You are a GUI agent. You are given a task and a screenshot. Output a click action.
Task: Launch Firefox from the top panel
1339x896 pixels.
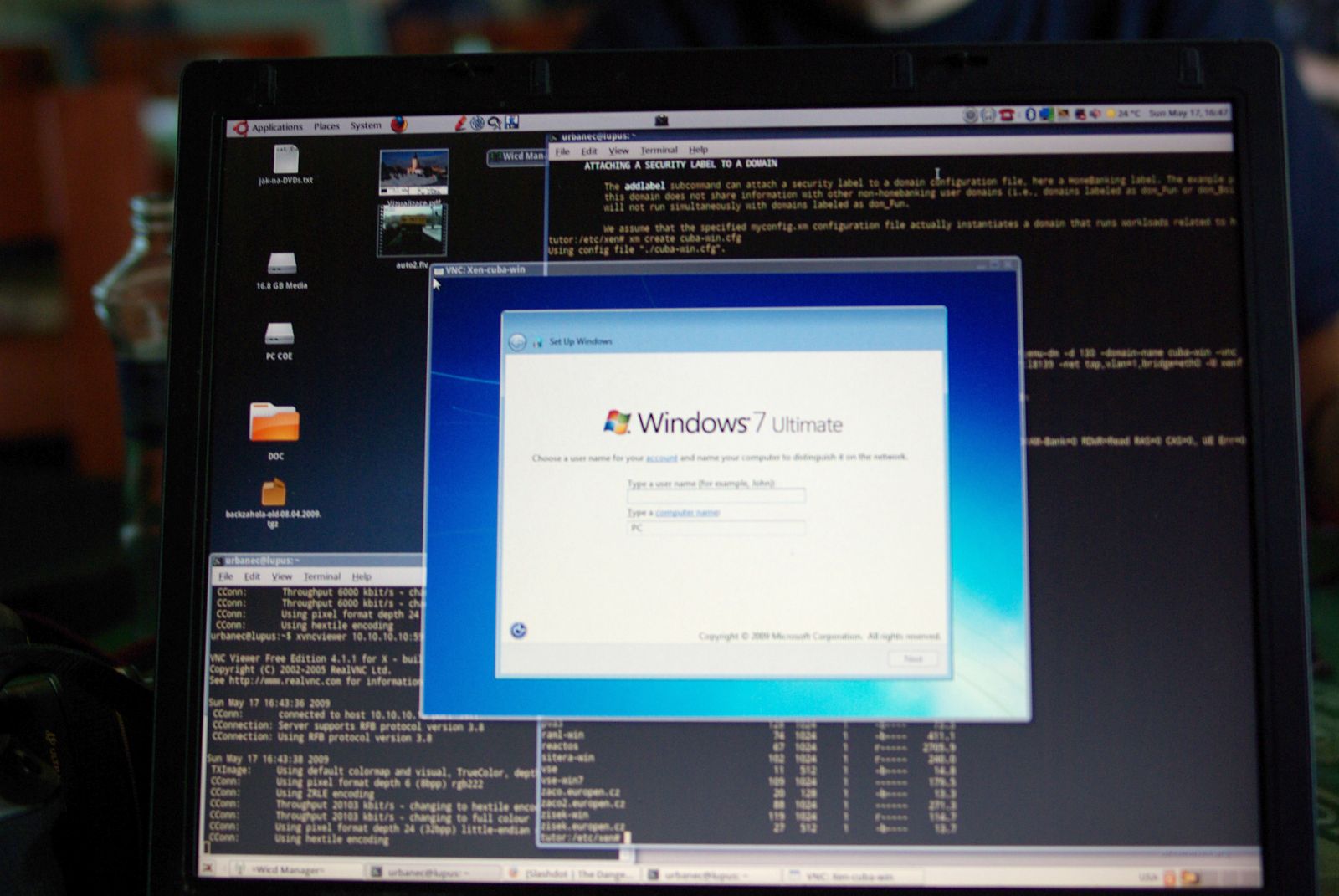[399, 125]
